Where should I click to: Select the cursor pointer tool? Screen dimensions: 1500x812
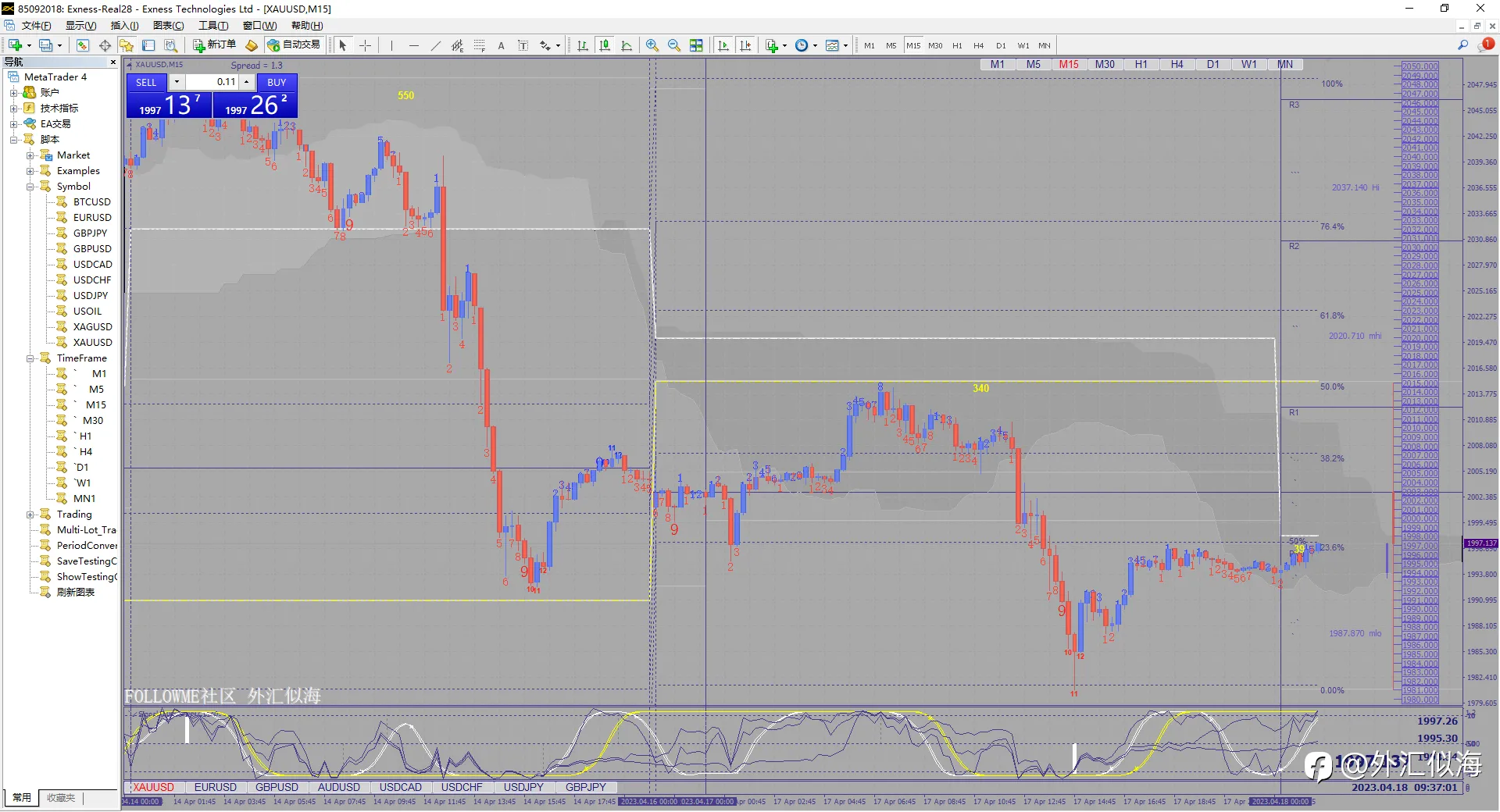pyautogui.click(x=342, y=45)
